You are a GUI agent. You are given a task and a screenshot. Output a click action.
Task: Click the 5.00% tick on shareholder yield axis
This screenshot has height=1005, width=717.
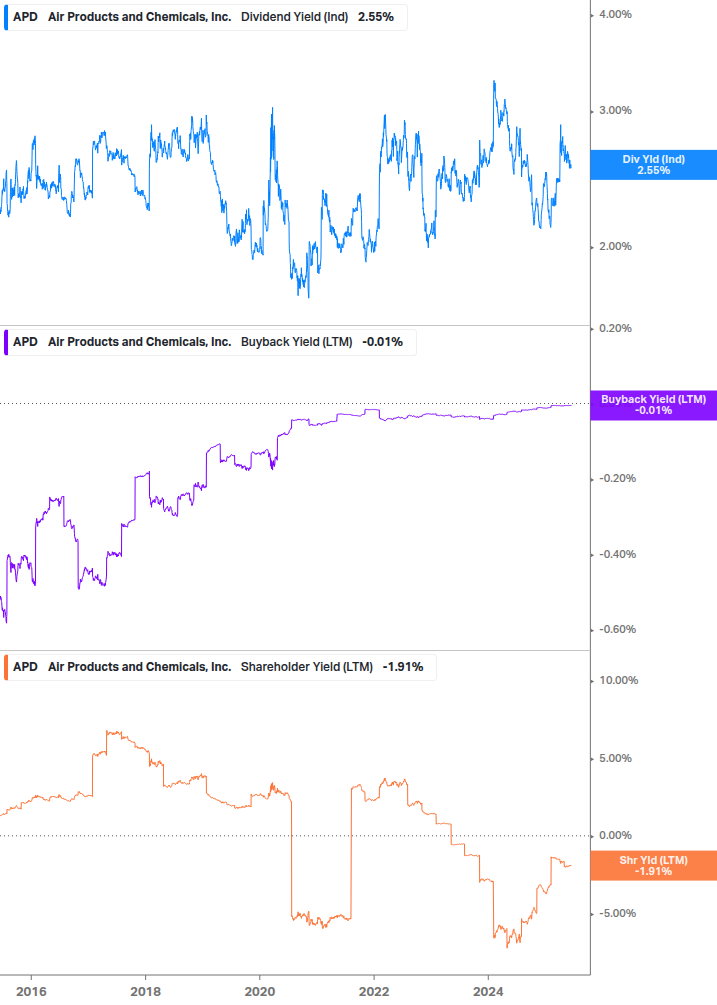point(615,759)
